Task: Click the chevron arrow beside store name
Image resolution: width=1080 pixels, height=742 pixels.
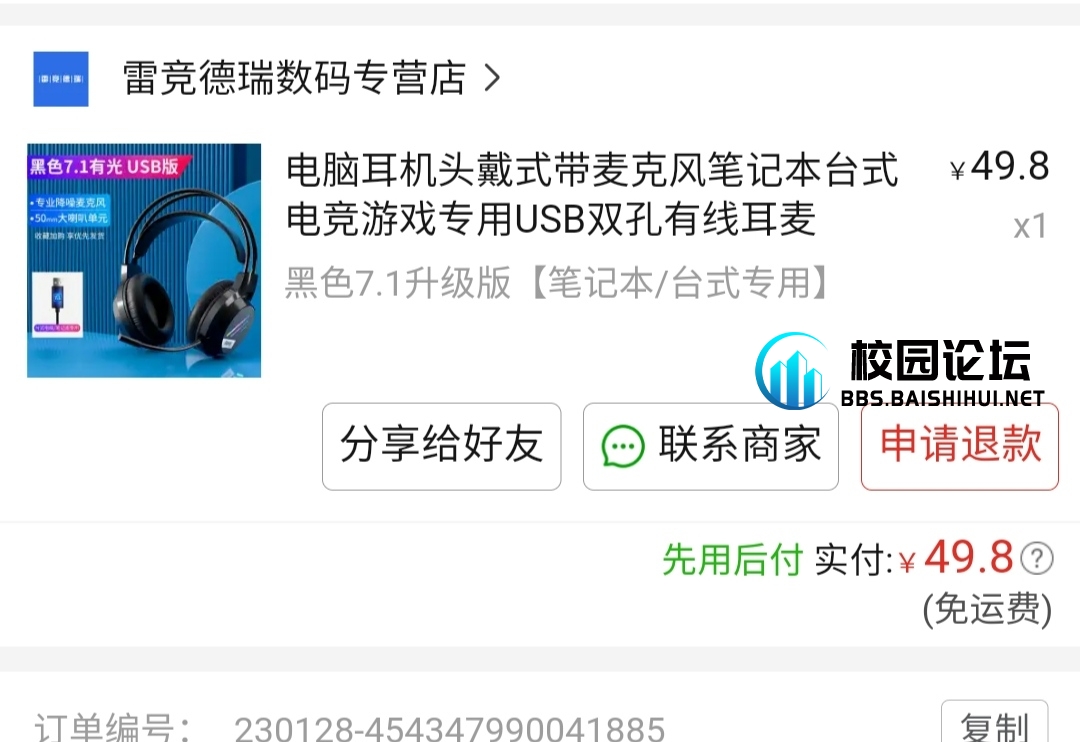Action: 491,78
